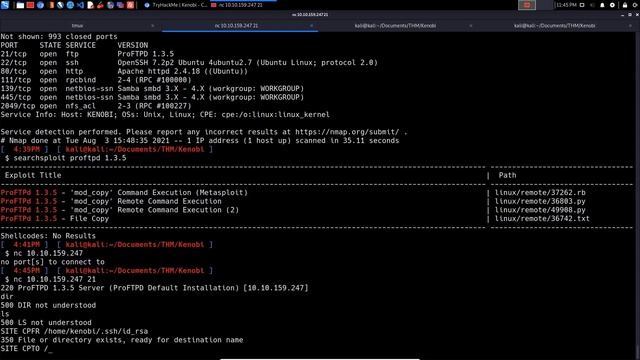Screen dimensions: 640x360
Task: Close the nc 10.10.159.247 21 tab
Action: point(311,26)
